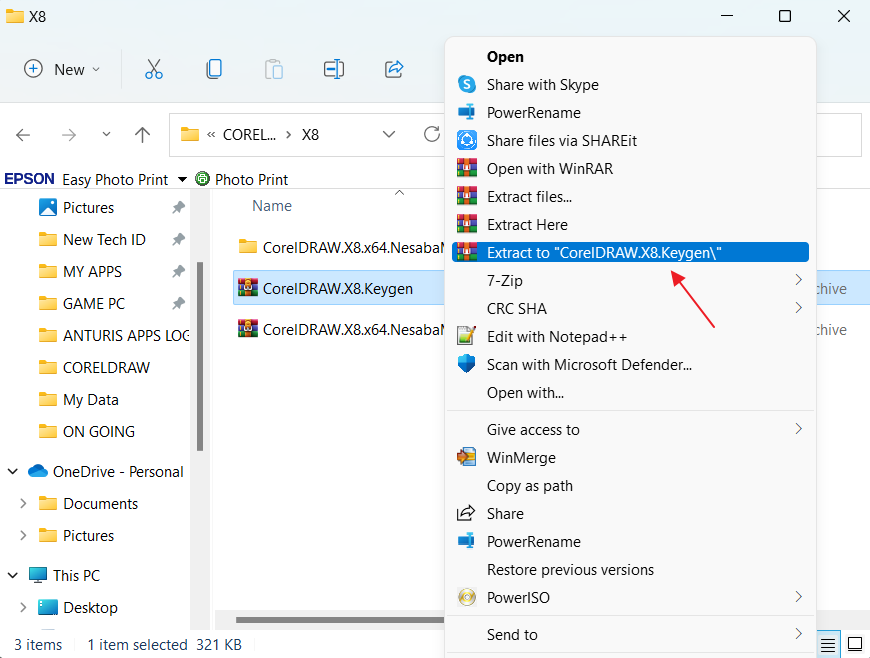
Task: Click the COREL... breadcrumb segment
Action: (249, 135)
